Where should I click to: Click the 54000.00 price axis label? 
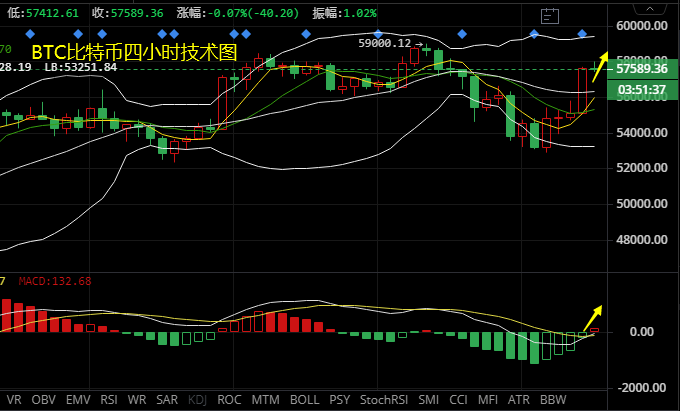click(642, 133)
